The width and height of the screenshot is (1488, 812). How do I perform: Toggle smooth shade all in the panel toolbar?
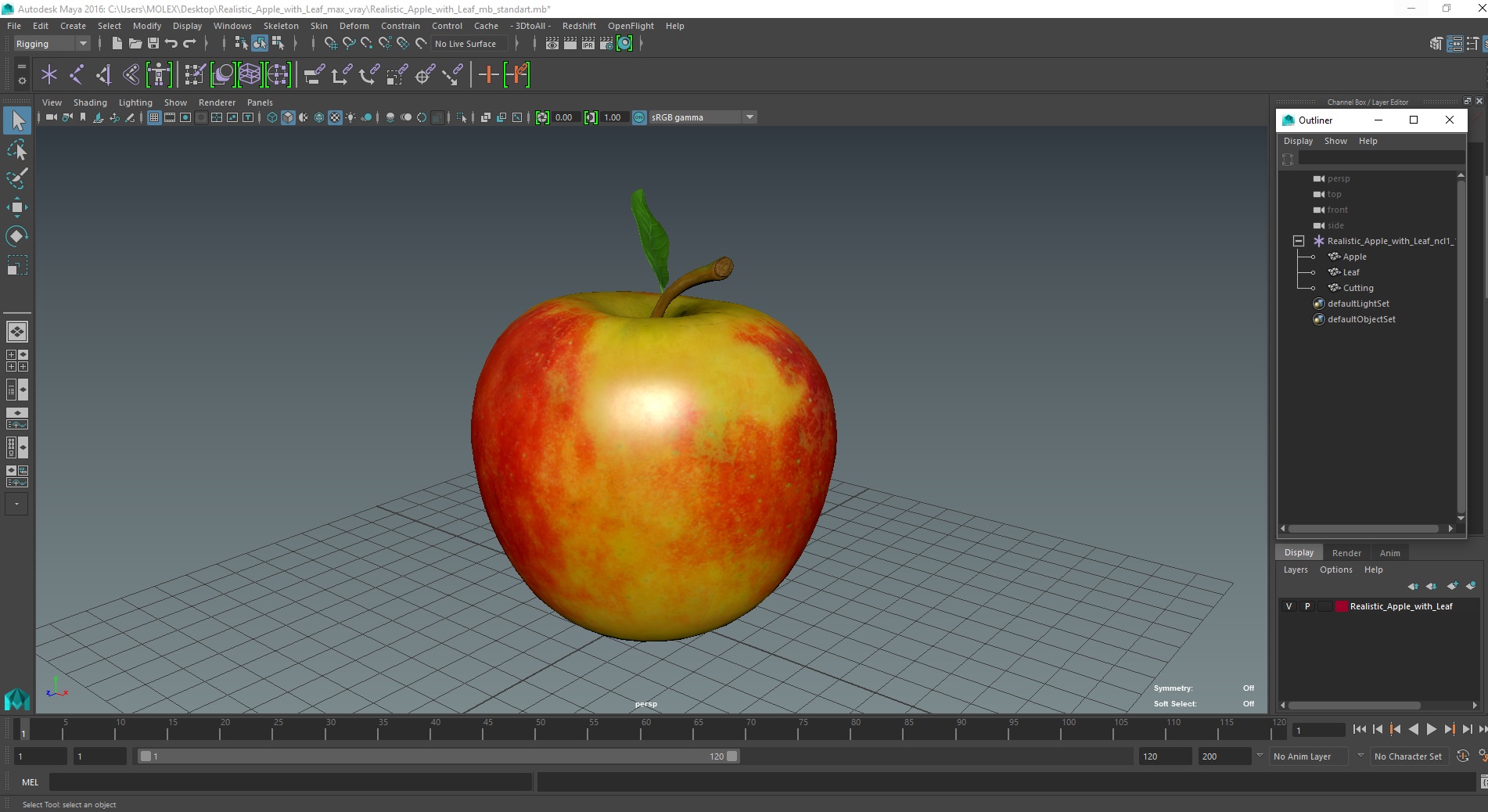[288, 117]
